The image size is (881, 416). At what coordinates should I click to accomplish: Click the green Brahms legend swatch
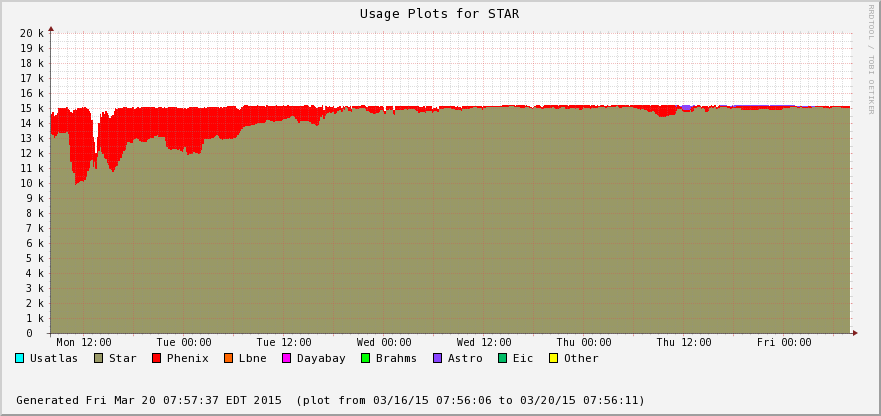tap(365, 358)
